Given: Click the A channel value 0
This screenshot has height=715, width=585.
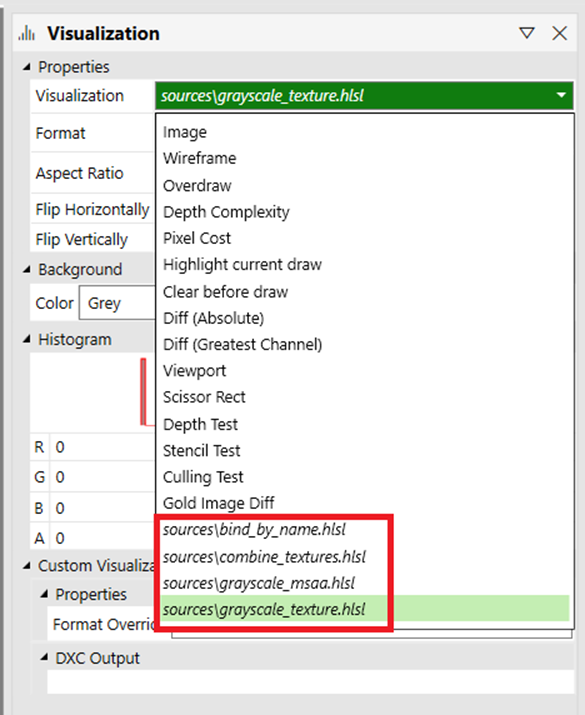Looking at the screenshot, I should coord(60,539).
